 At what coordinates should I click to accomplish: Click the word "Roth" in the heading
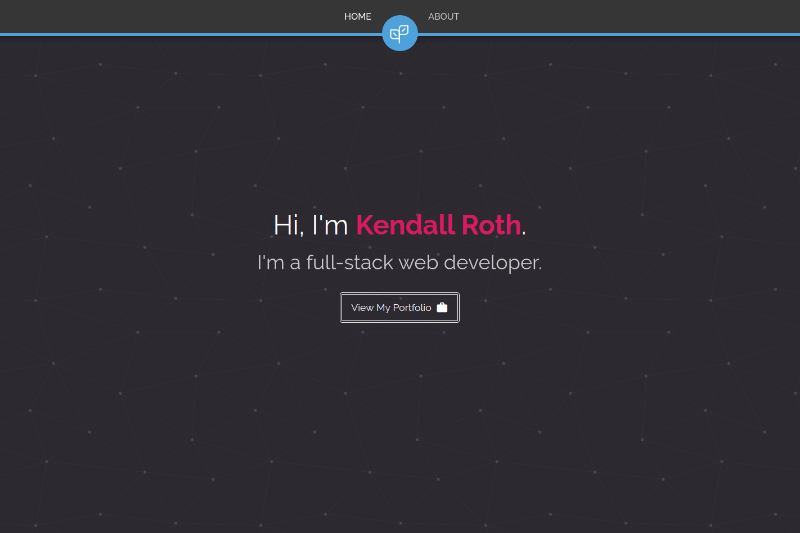point(491,225)
